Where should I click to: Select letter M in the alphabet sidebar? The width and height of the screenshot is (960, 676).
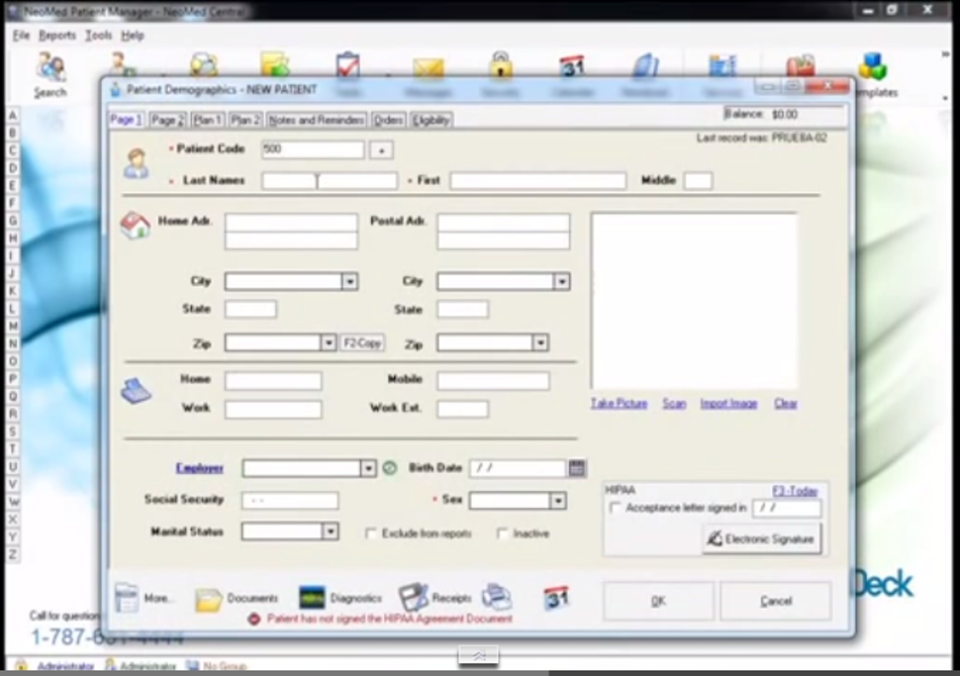(12, 324)
